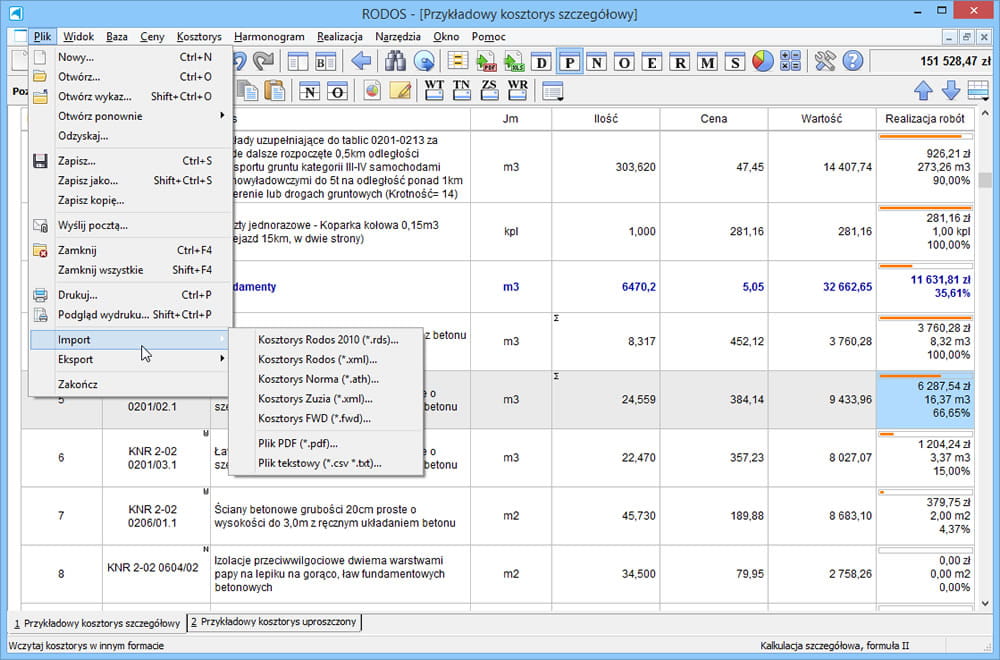The width and height of the screenshot is (1000, 660).
Task: Switch to Przykładowy kosztorys uproszczony tab
Action: [273, 622]
